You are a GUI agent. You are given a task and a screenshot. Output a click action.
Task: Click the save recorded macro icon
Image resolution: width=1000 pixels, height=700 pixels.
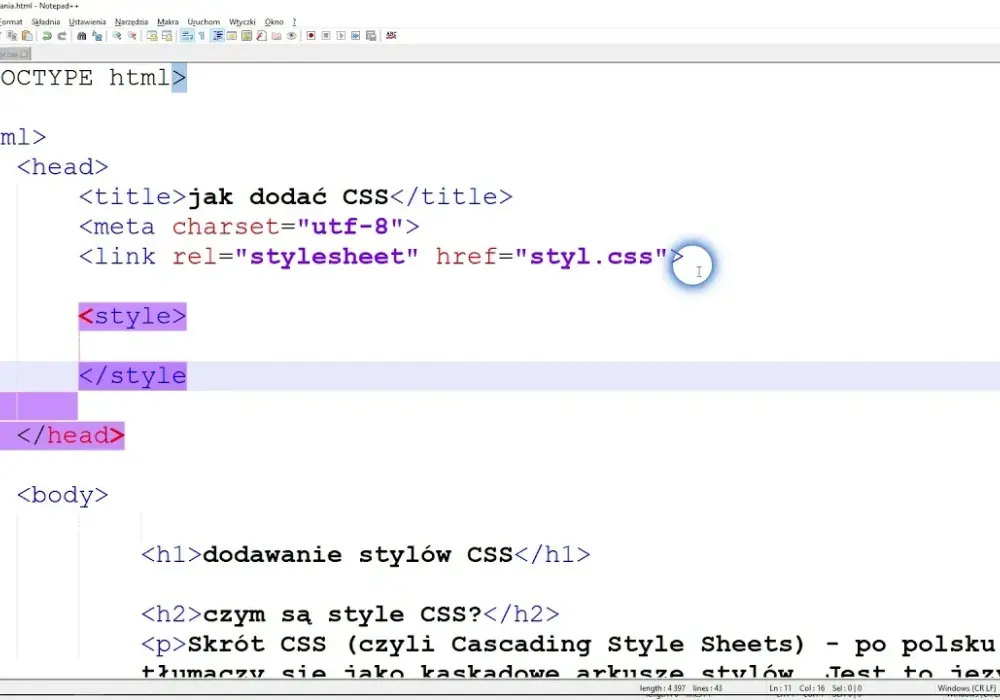pos(371,36)
